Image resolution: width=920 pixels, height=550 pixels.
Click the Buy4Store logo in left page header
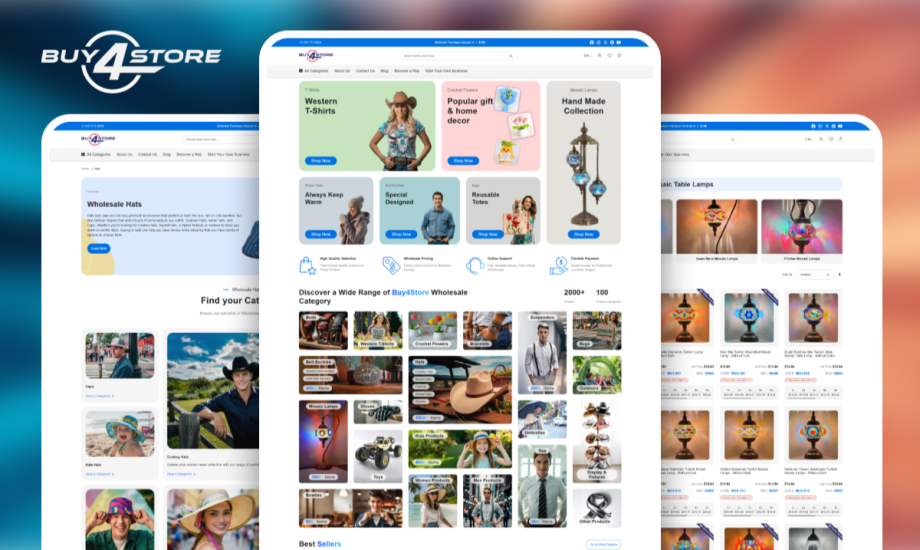point(98,139)
